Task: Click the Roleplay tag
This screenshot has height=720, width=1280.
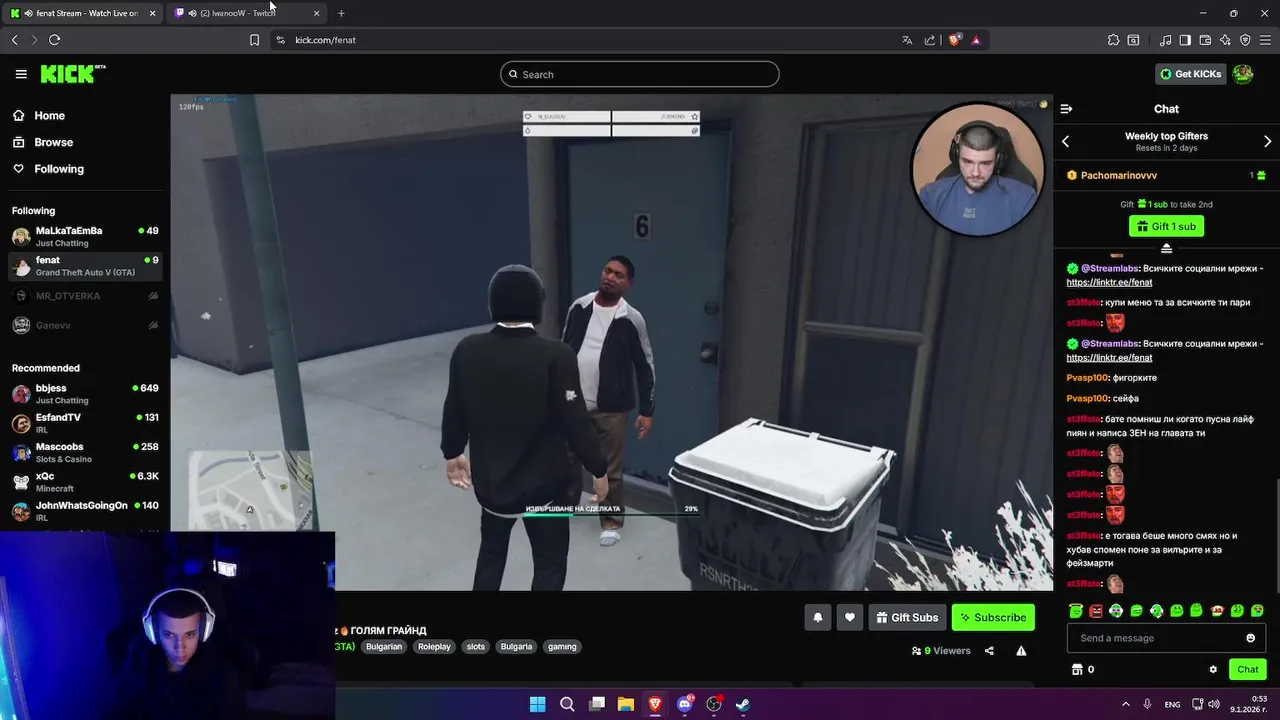Action: click(x=434, y=647)
